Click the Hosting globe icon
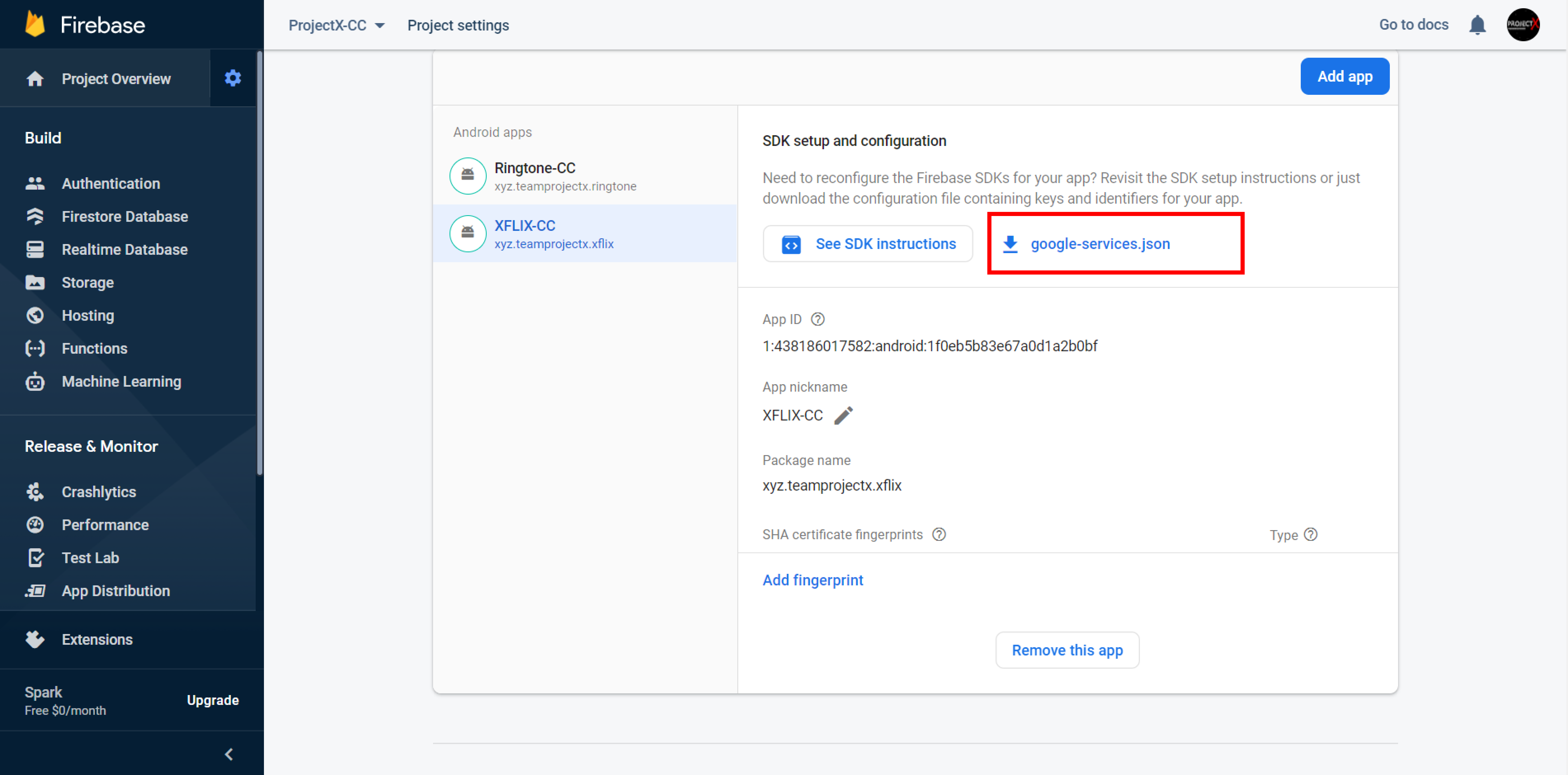This screenshot has height=775, width=1568. [35, 315]
